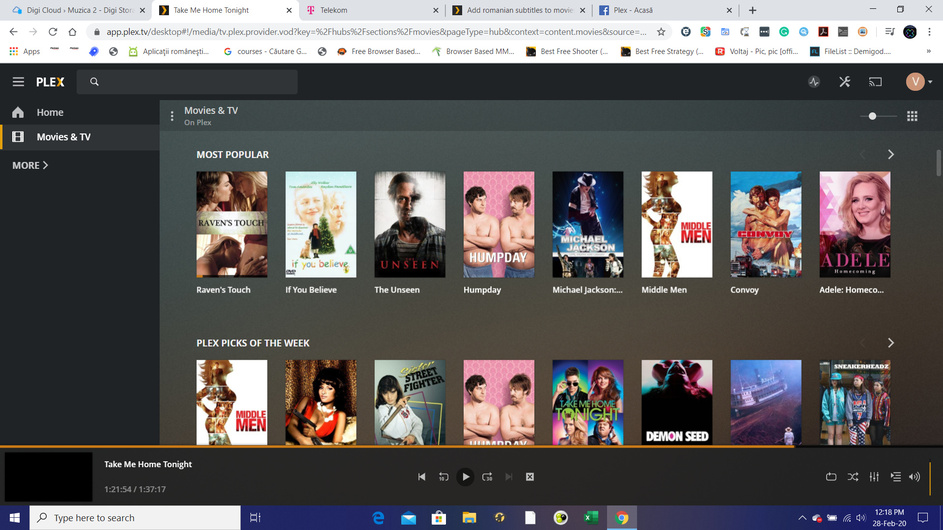Open the user account avatar menu
This screenshot has width=943, height=530.
point(918,82)
